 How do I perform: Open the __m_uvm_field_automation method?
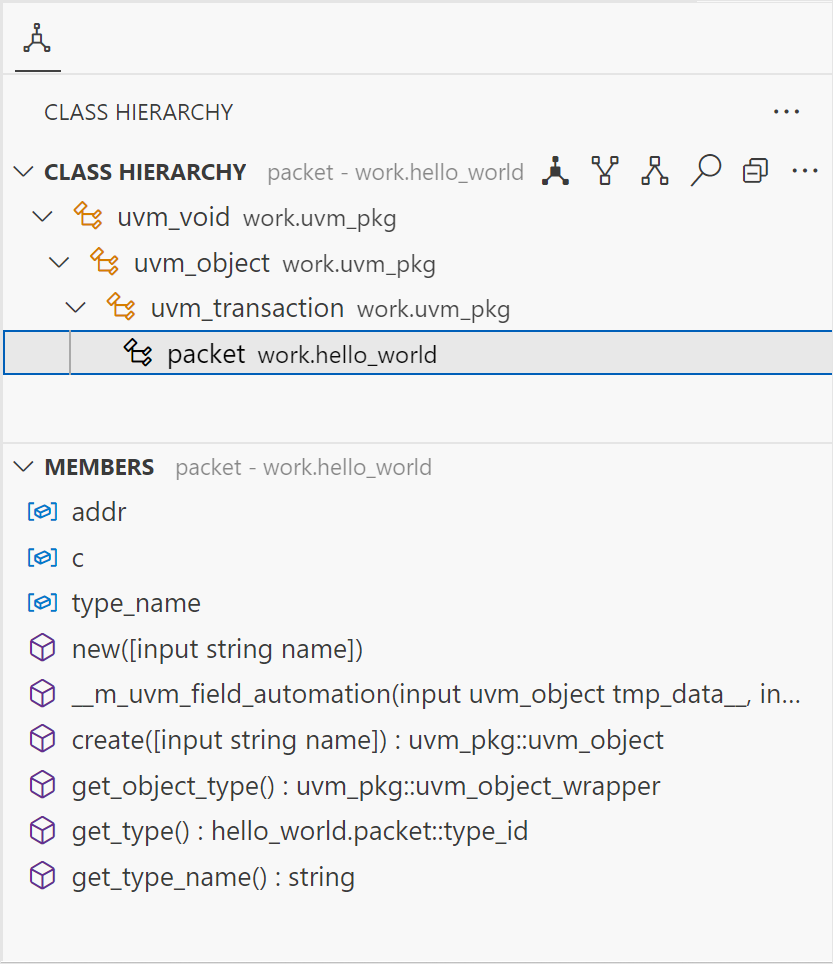click(435, 695)
